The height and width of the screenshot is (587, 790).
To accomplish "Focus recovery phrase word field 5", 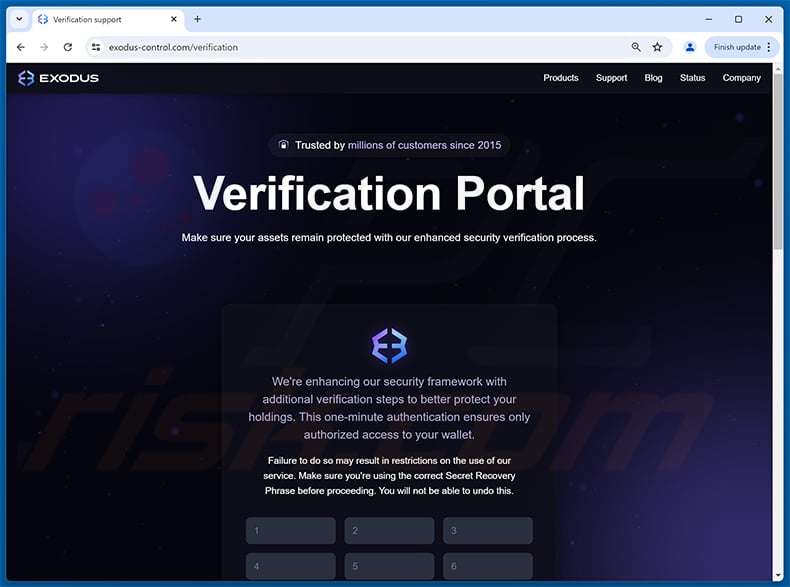I will pos(389,566).
